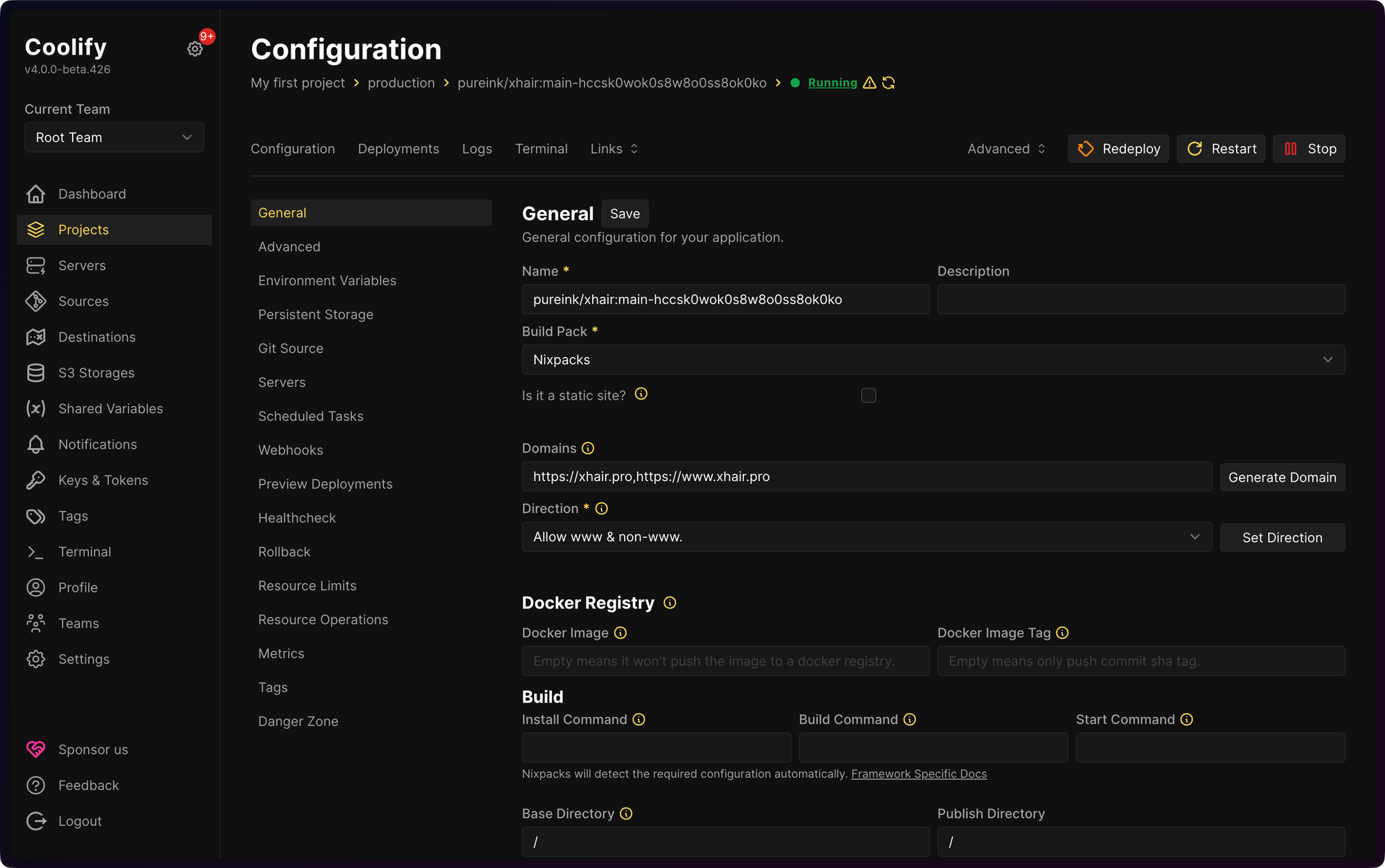Open the Direction select dropdown

point(867,537)
